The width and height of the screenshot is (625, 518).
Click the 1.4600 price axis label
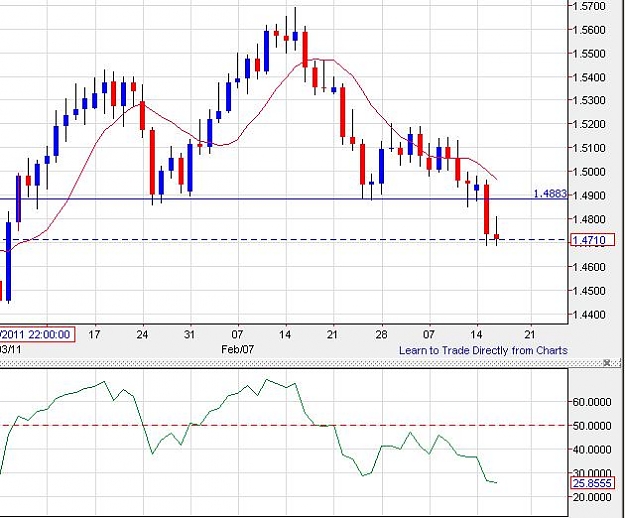(x=589, y=267)
